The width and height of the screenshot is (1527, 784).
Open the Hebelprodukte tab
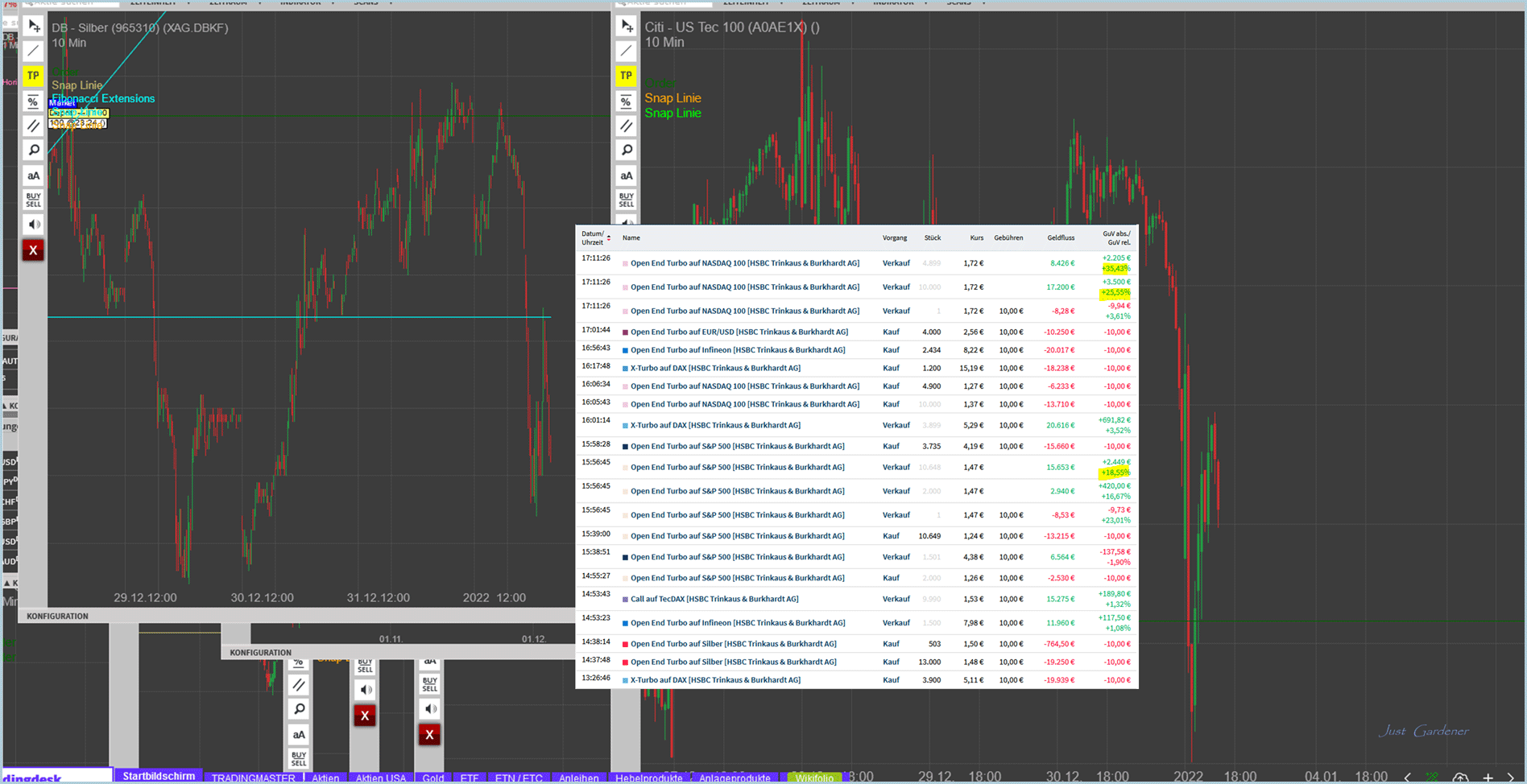648,778
